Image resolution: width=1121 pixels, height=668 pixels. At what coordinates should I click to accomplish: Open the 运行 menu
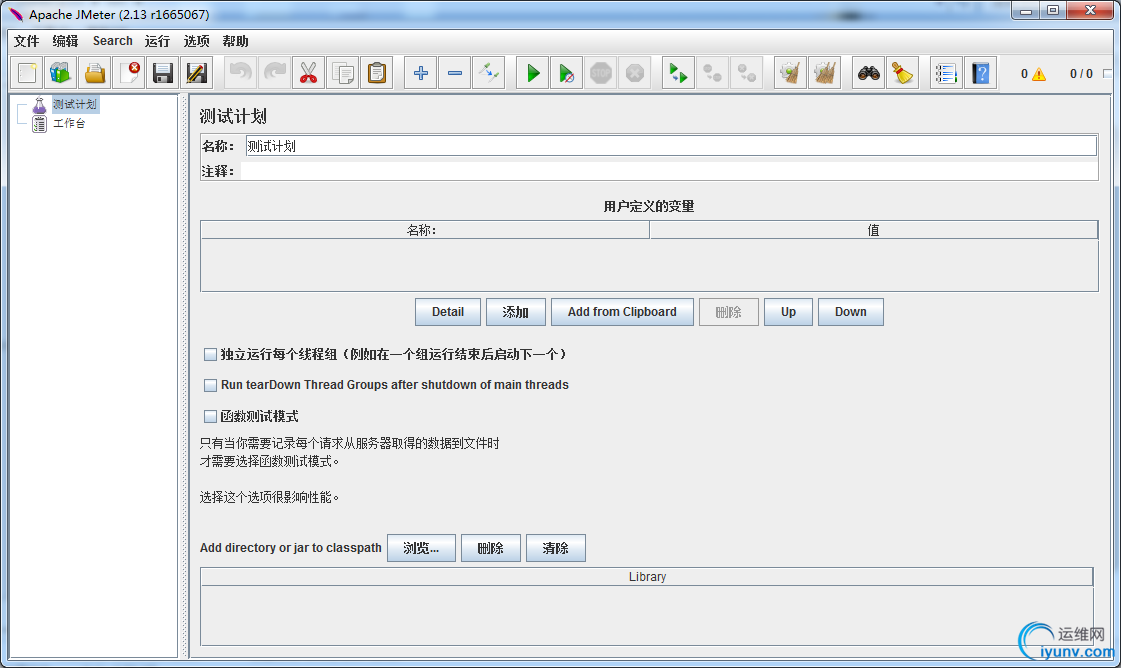coord(157,41)
